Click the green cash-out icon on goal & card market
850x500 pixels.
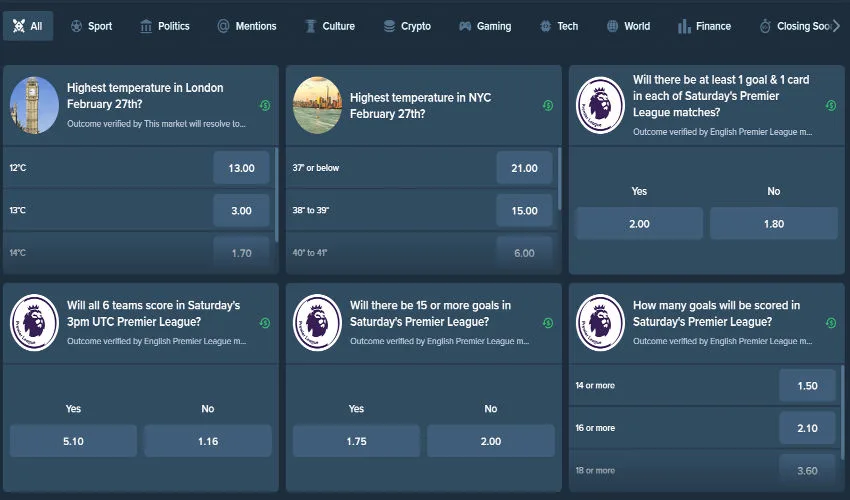[831, 105]
